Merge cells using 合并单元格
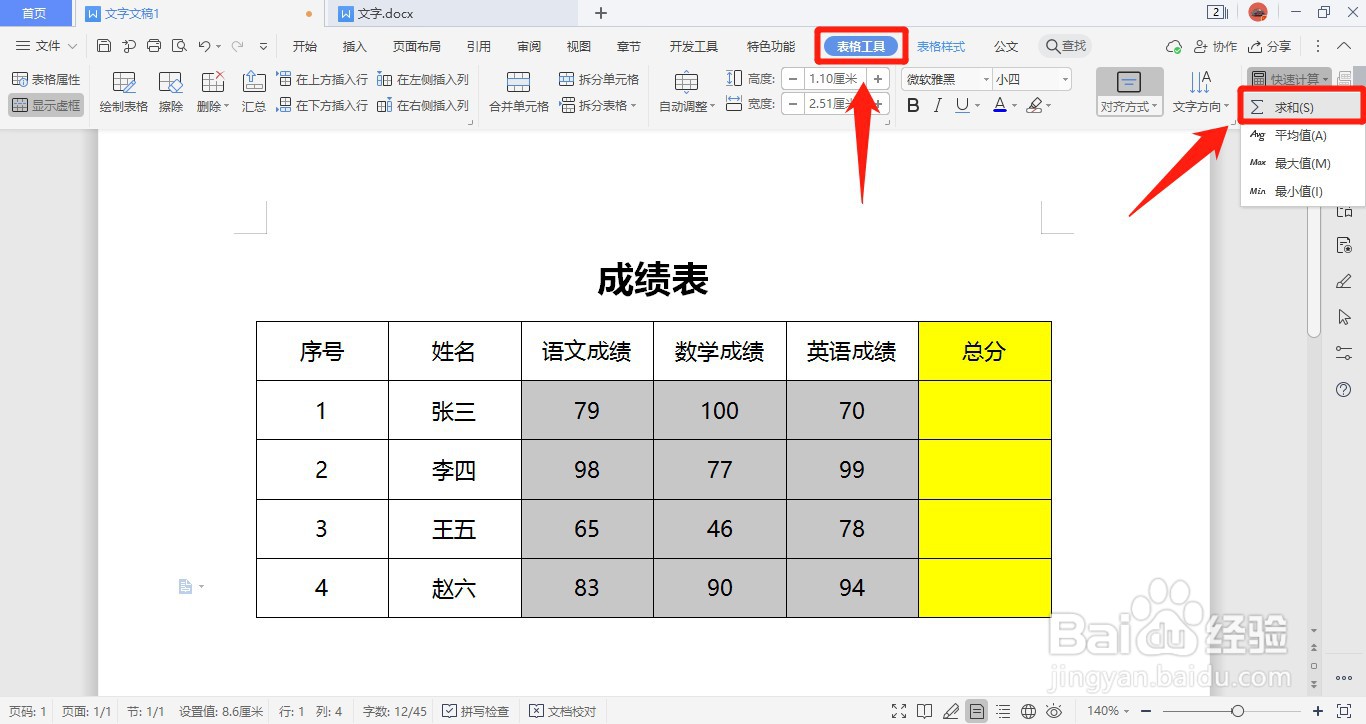Viewport: 1366px width, 724px height. pyautogui.click(x=516, y=91)
